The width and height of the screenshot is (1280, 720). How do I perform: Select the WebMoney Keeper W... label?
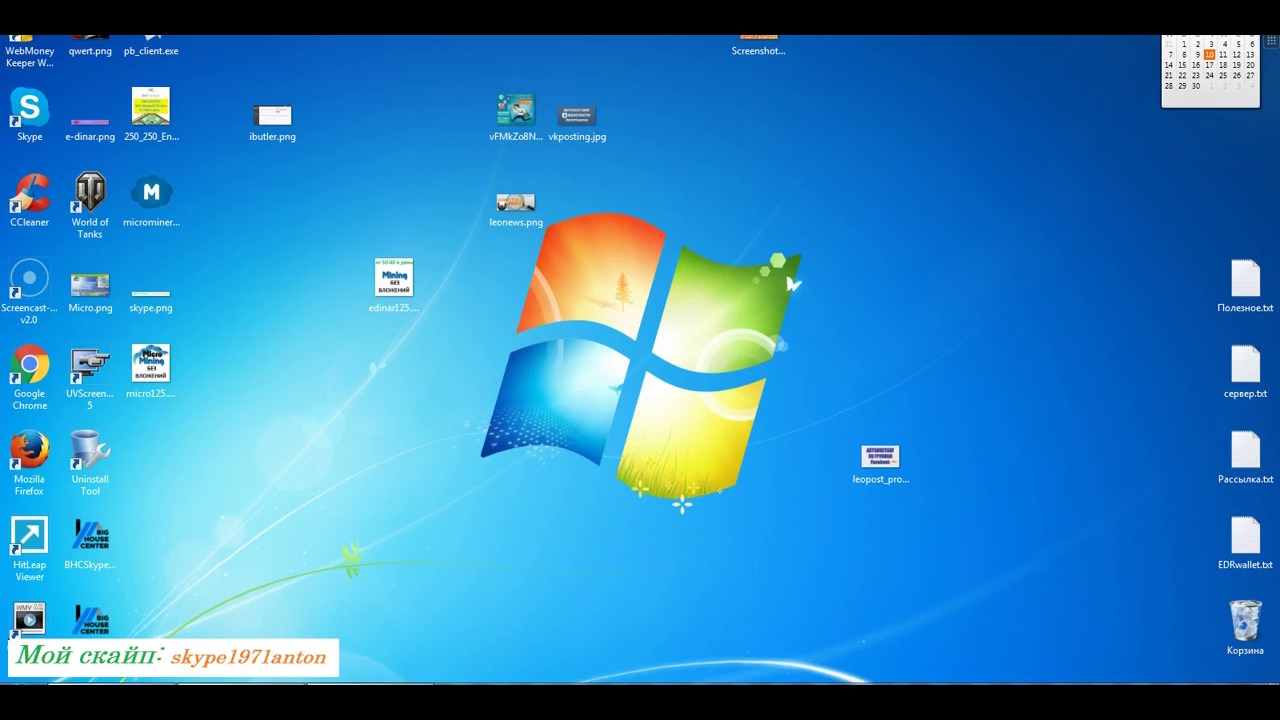coord(29,57)
